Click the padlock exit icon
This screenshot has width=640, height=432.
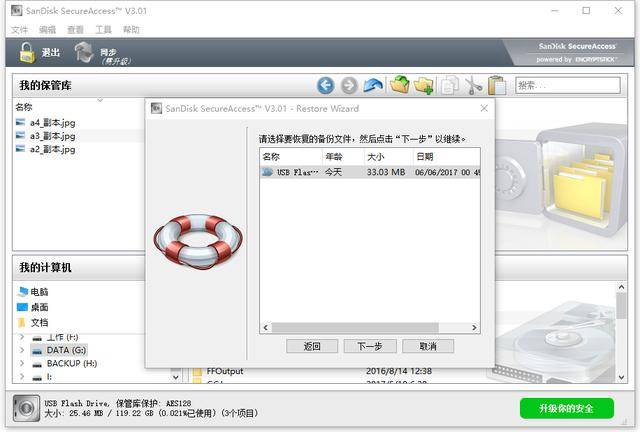pyautogui.click(x=27, y=53)
